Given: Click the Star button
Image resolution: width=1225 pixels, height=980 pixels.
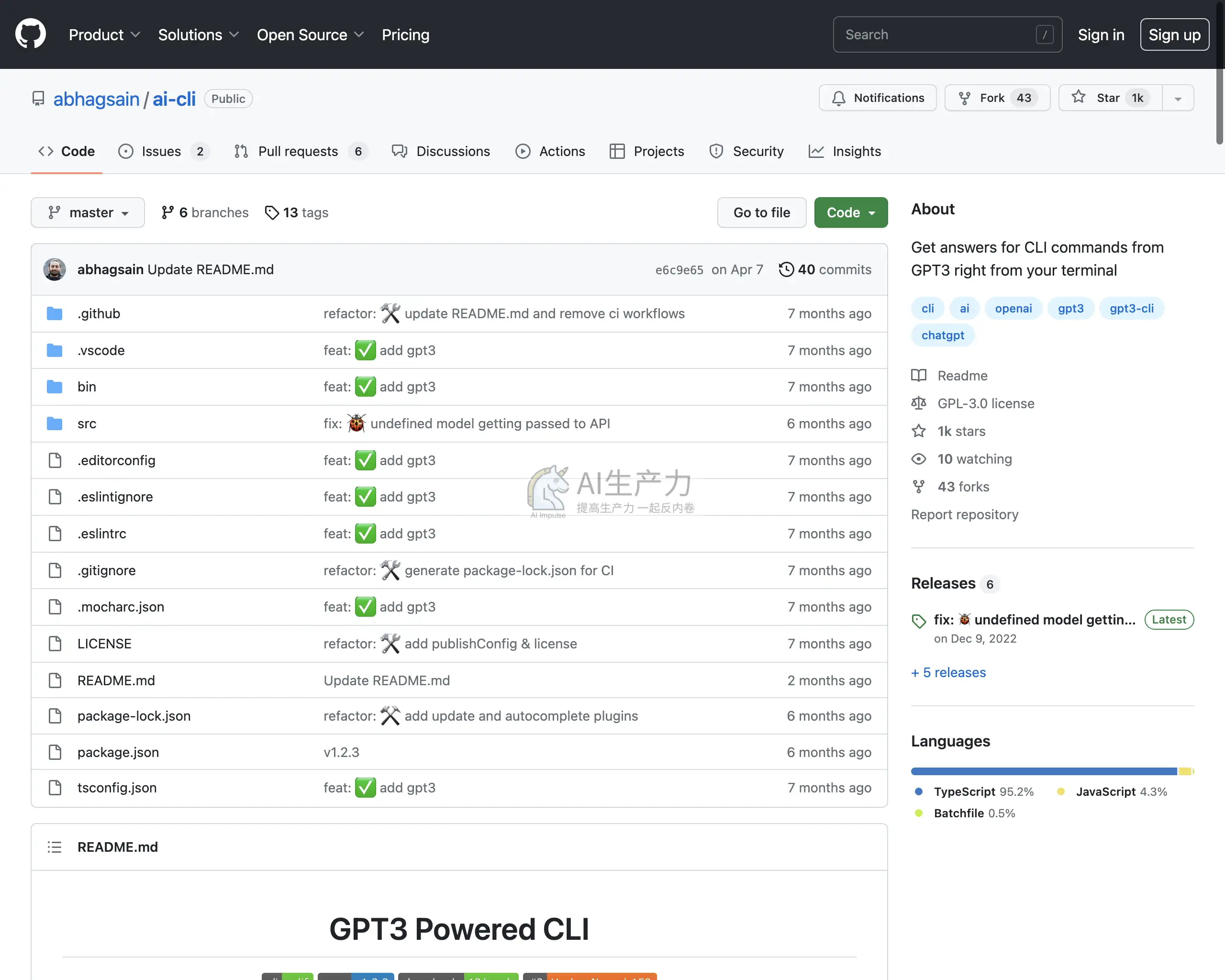Looking at the screenshot, I should click(1110, 98).
